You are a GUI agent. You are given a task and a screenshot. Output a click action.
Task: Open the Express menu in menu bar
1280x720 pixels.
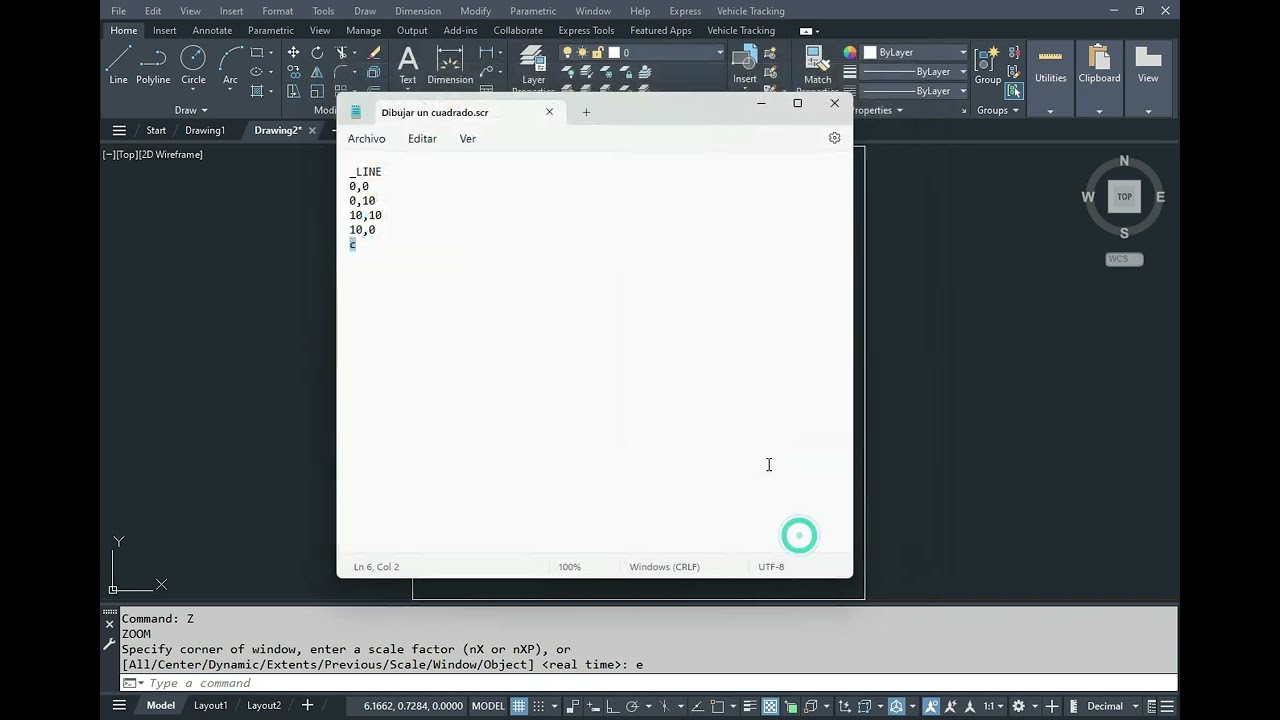[x=685, y=11]
